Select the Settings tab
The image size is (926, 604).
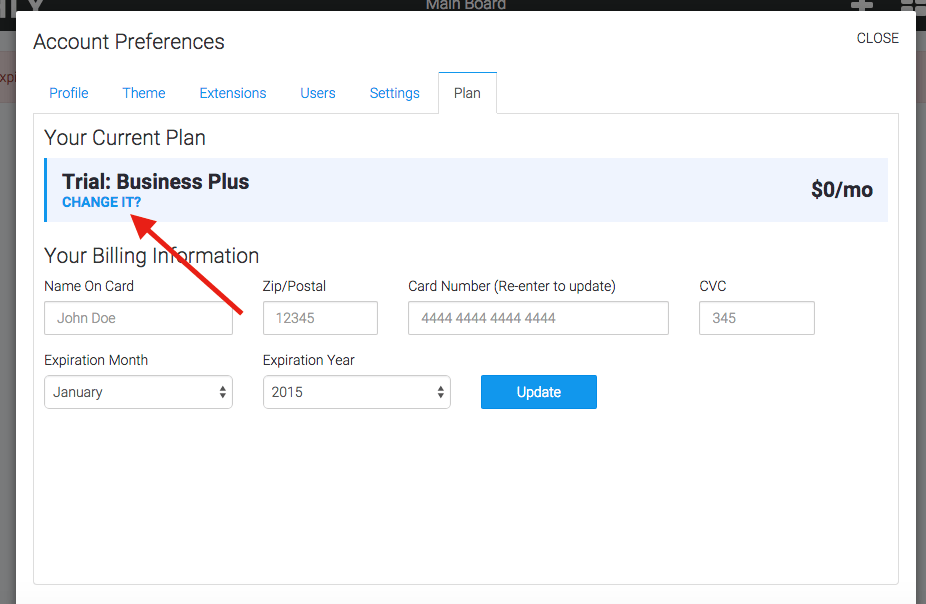tap(394, 93)
